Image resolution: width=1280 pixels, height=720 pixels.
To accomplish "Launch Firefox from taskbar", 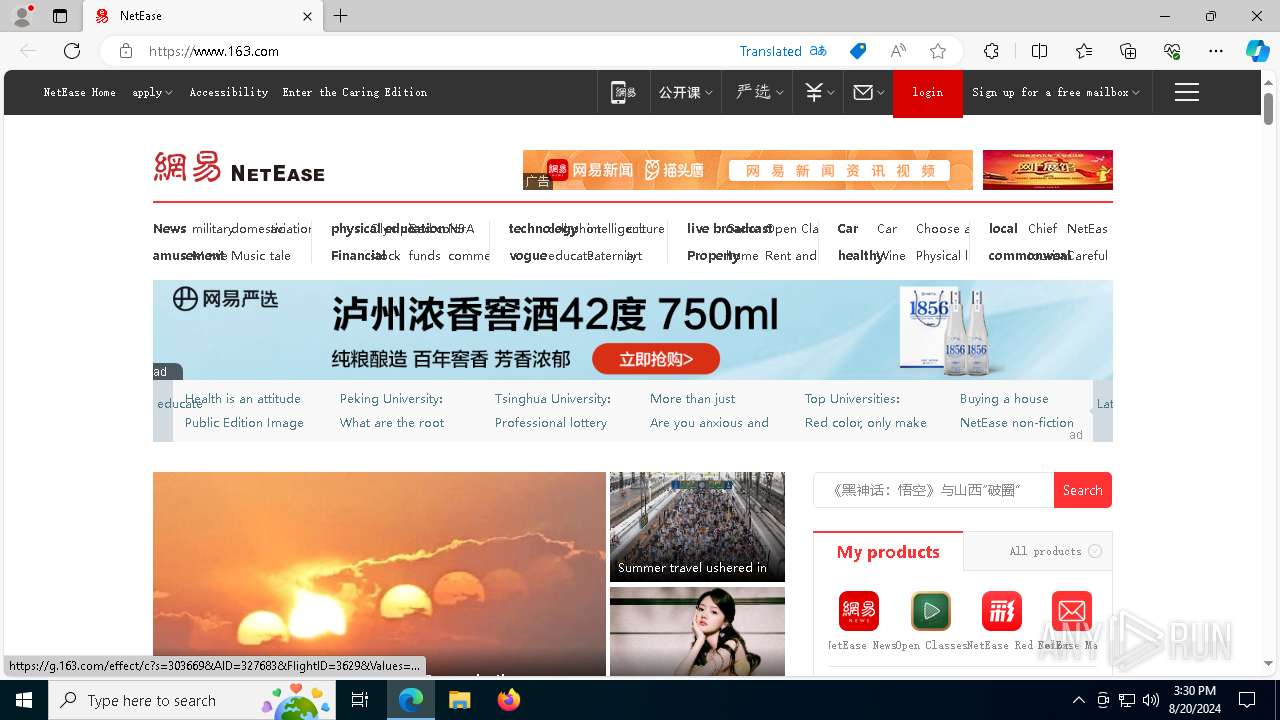I will (509, 700).
